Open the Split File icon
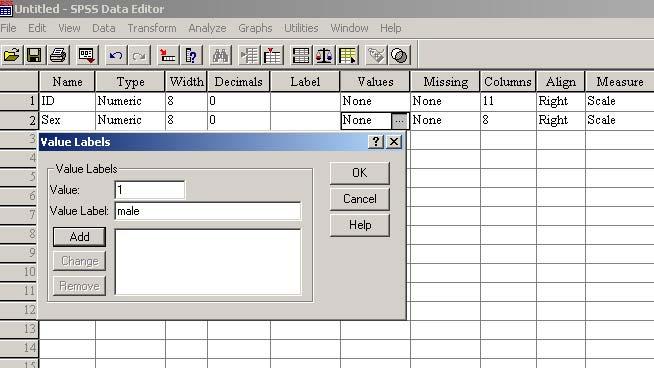 pyautogui.click(x=301, y=55)
